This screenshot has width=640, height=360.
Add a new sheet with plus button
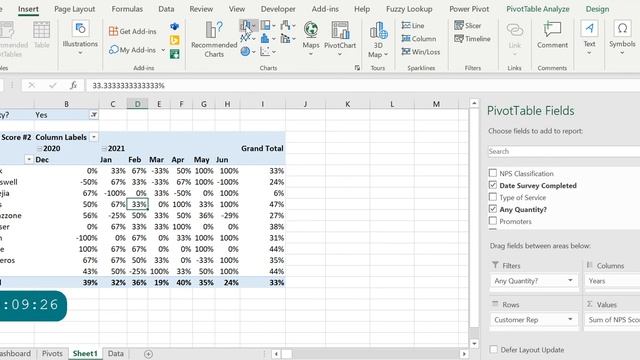pyautogui.click(x=148, y=354)
